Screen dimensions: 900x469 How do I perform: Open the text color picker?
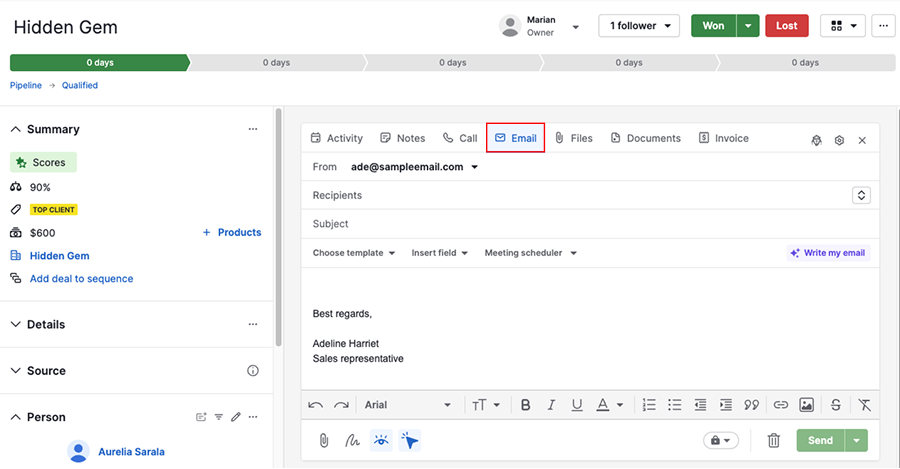coord(609,405)
